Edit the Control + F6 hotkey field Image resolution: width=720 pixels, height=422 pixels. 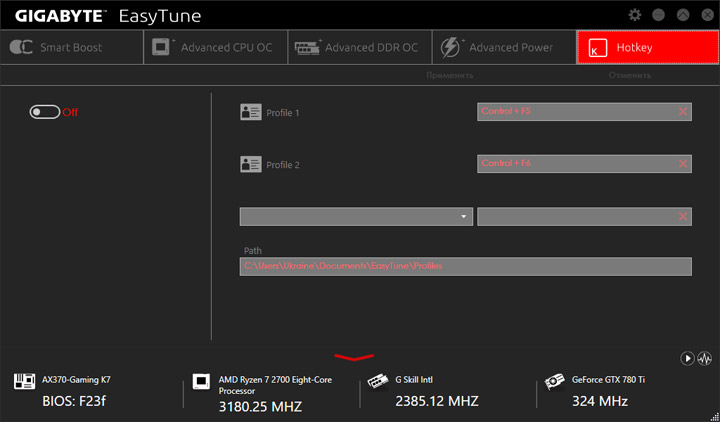(x=584, y=163)
